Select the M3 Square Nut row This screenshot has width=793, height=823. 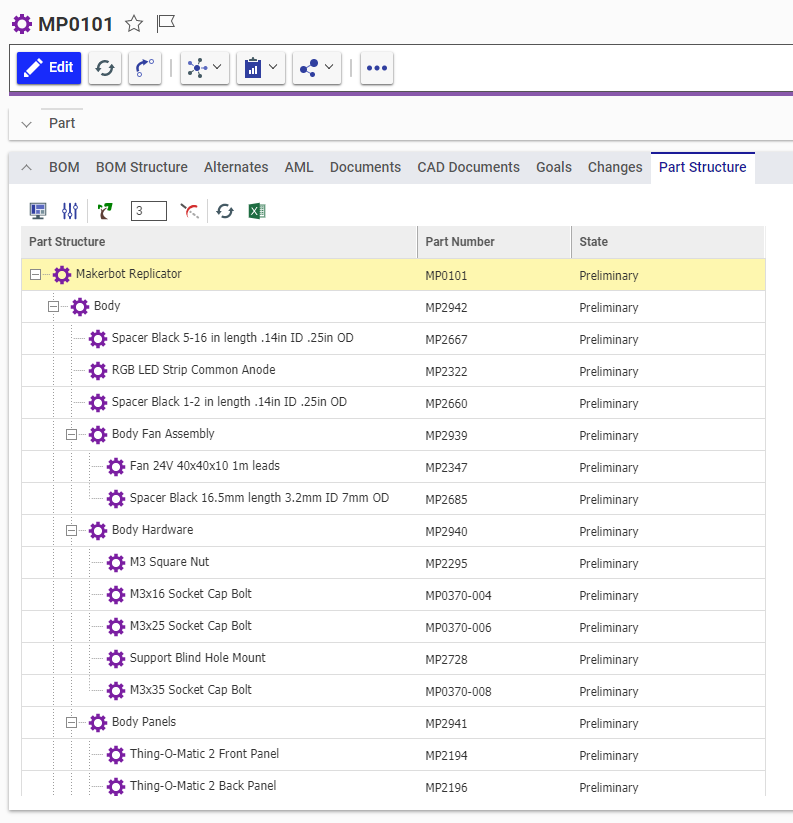point(393,563)
